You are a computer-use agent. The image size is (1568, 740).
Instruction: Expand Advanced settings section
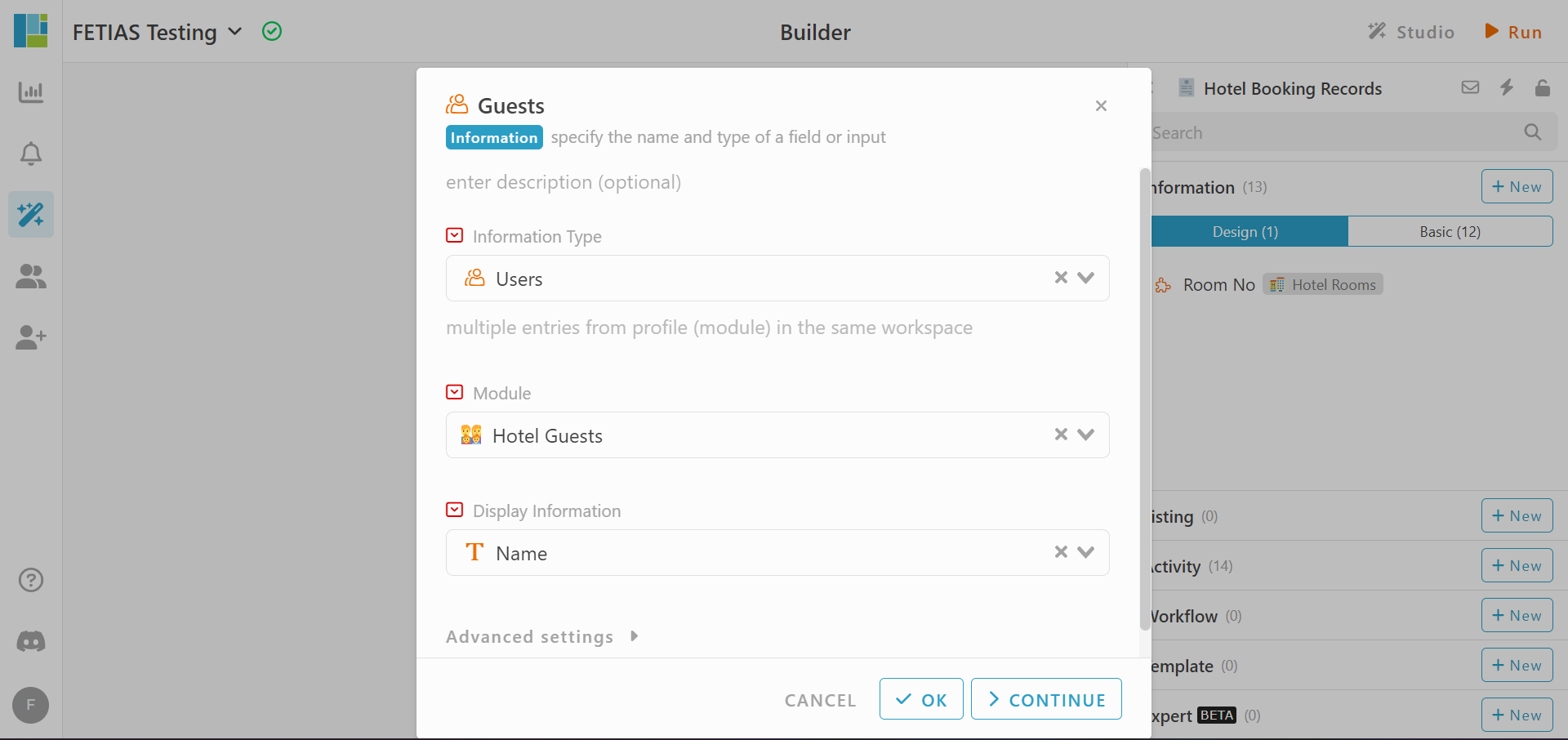tap(542, 636)
